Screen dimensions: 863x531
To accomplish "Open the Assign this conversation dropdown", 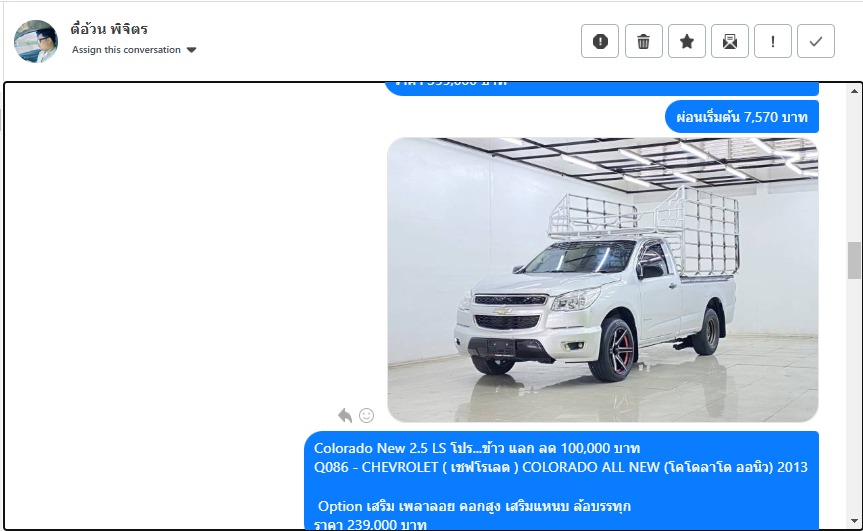I will click(x=134, y=50).
